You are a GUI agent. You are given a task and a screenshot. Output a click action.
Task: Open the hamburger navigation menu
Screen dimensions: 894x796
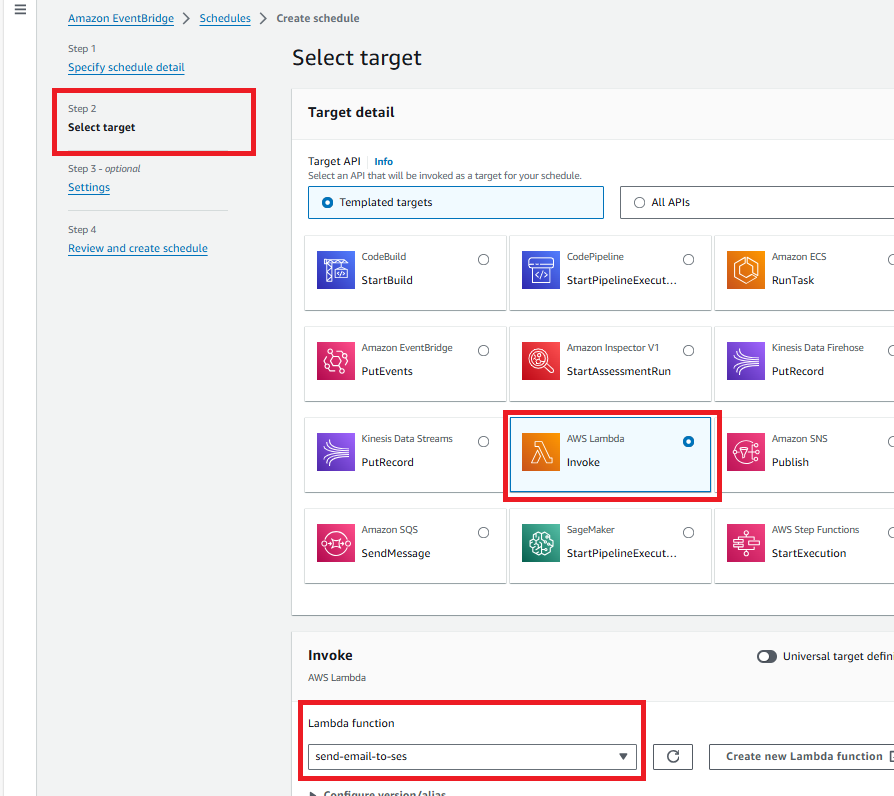pyautogui.click(x=20, y=10)
